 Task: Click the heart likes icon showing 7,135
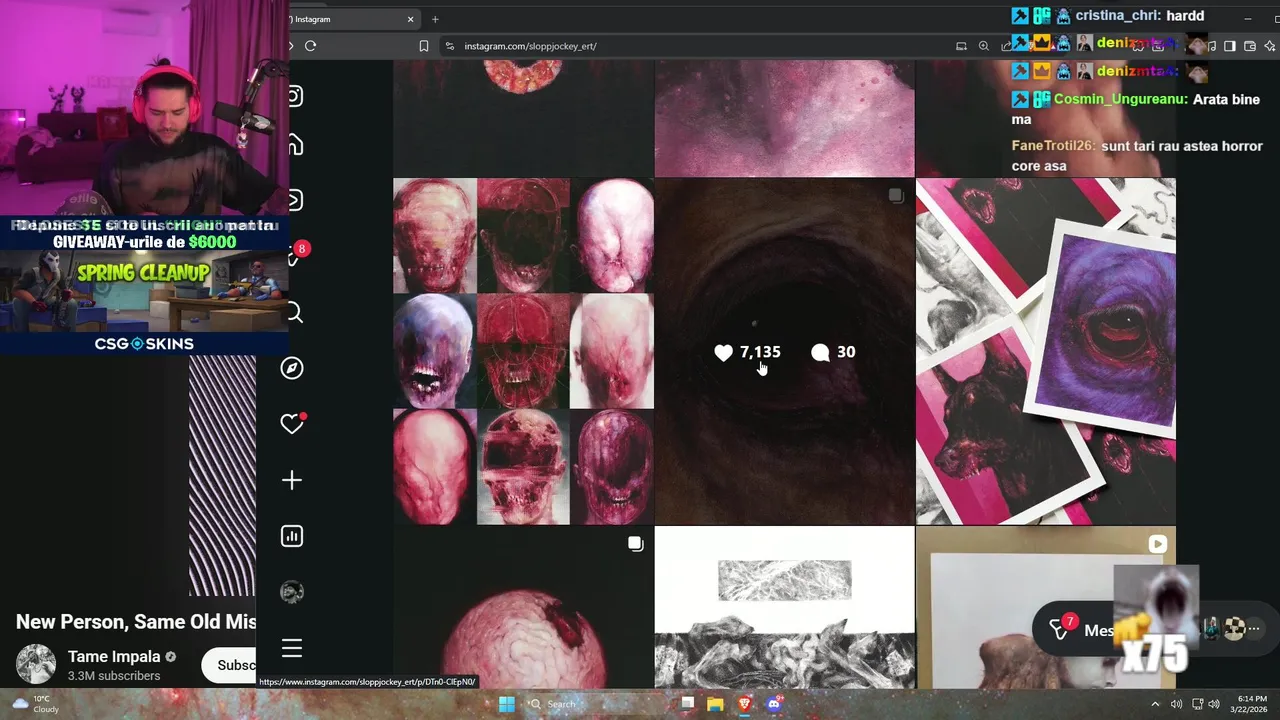click(x=723, y=352)
